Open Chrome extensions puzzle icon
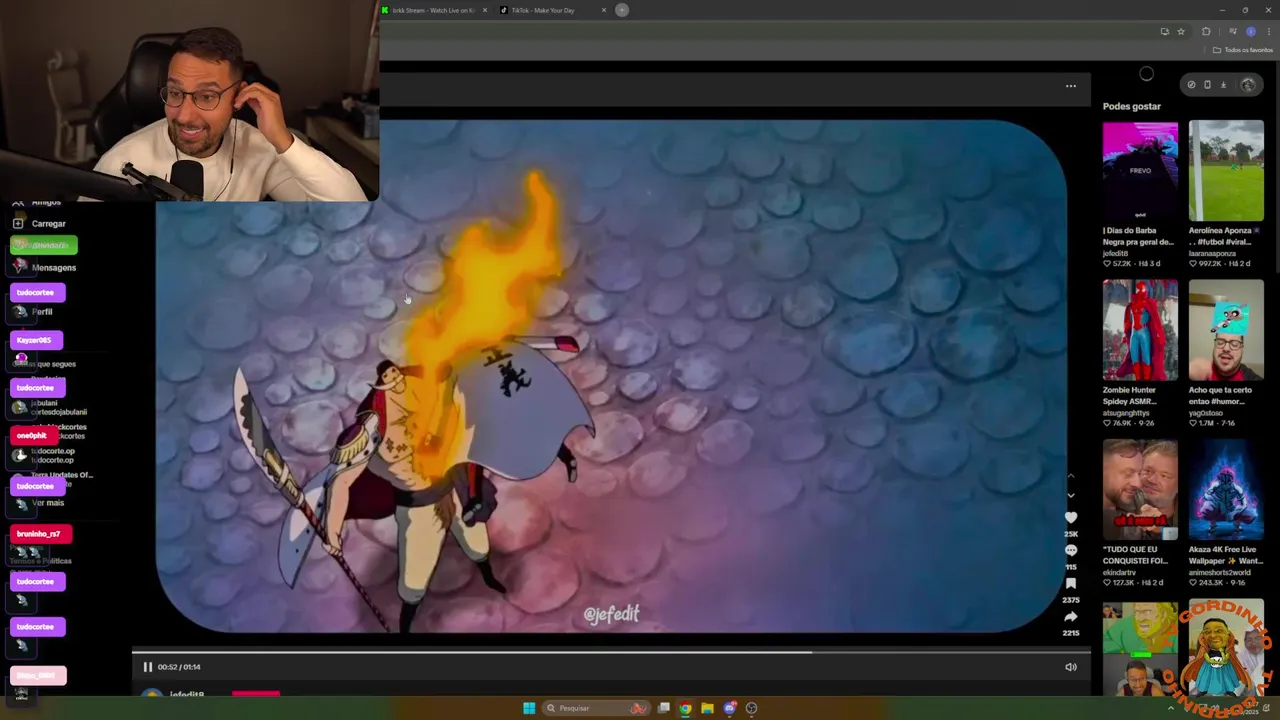Screen dimensions: 1280x720 [1206, 31]
